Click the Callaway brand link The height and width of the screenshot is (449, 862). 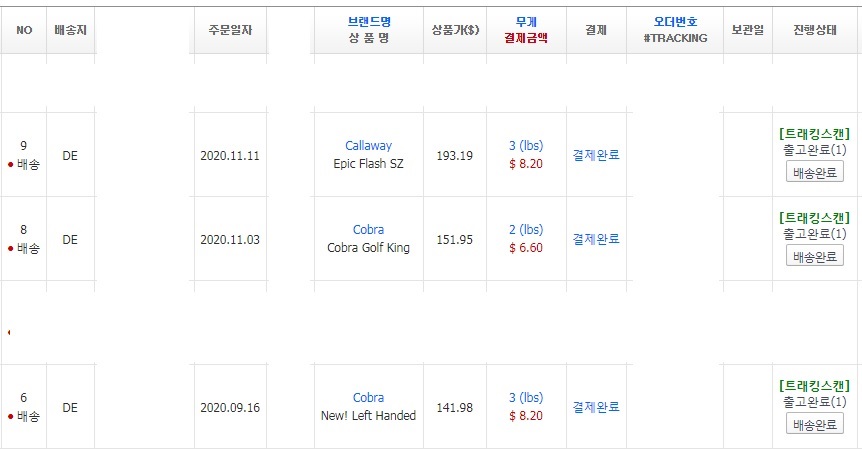(x=368, y=146)
